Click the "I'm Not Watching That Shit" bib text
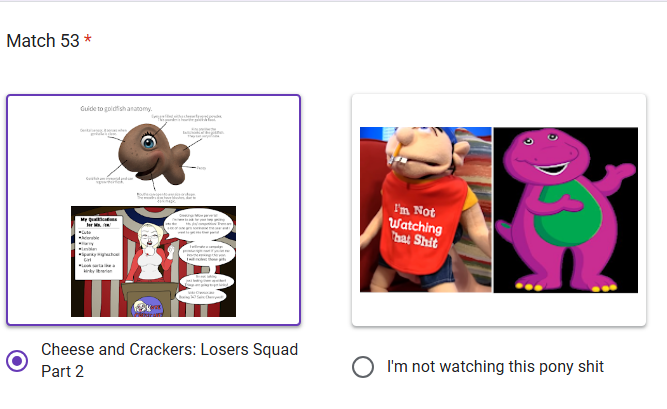The width and height of the screenshot is (667, 409). pos(416,226)
